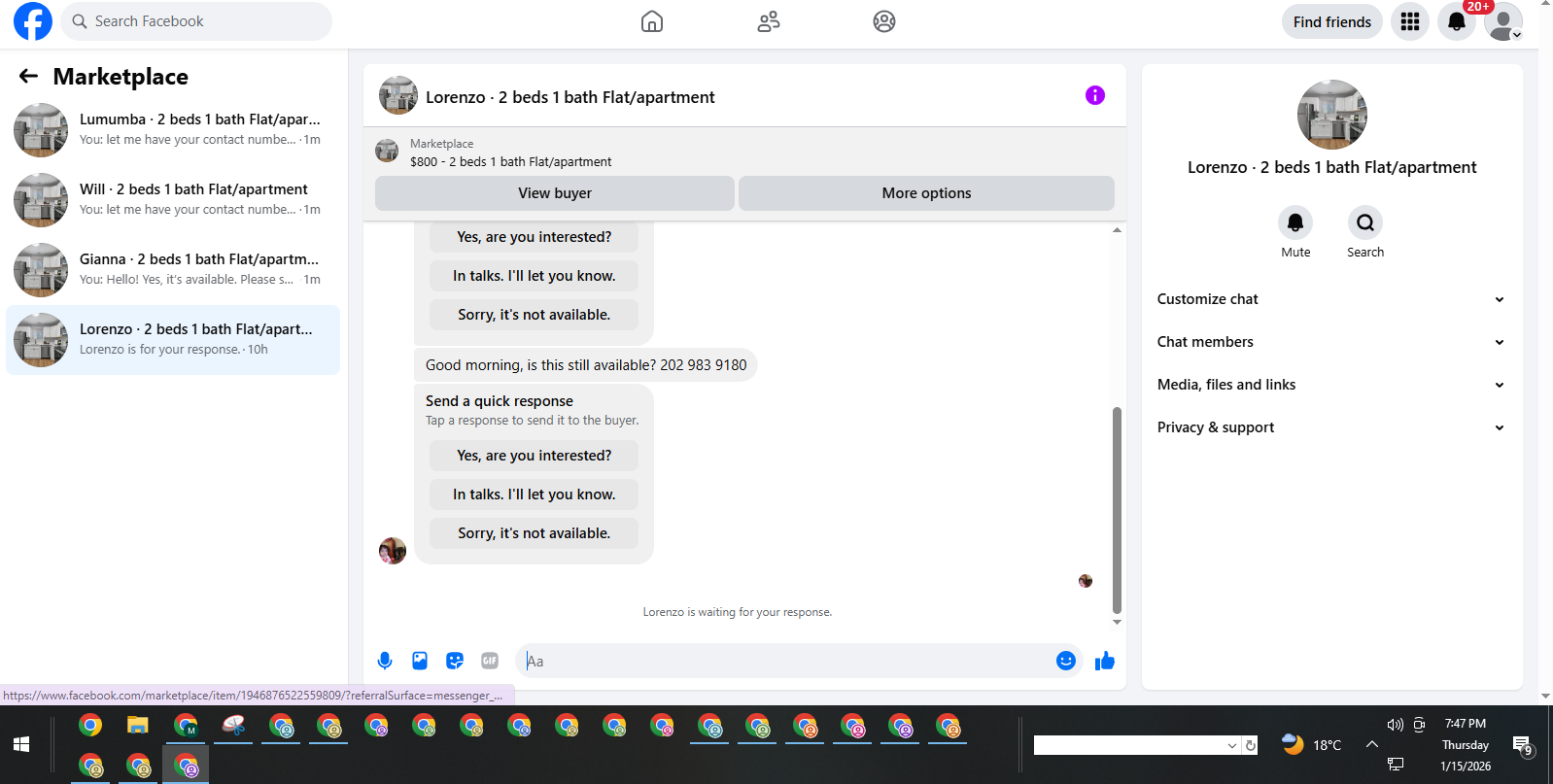This screenshot has width=1553, height=784.
Task: Click the chat scroll down arrow
Action: pyautogui.click(x=1117, y=622)
